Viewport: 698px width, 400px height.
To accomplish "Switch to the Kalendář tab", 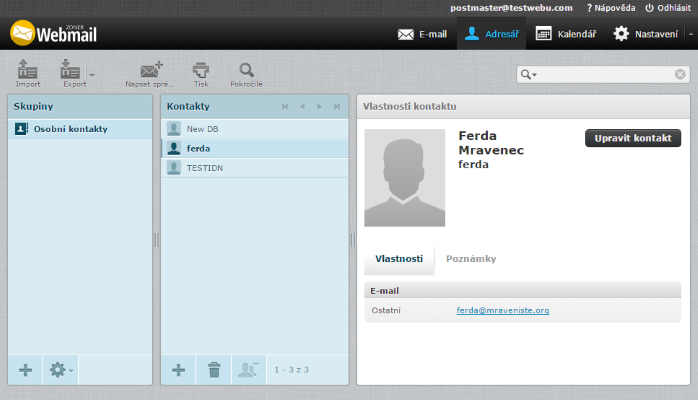I will pyautogui.click(x=566, y=34).
